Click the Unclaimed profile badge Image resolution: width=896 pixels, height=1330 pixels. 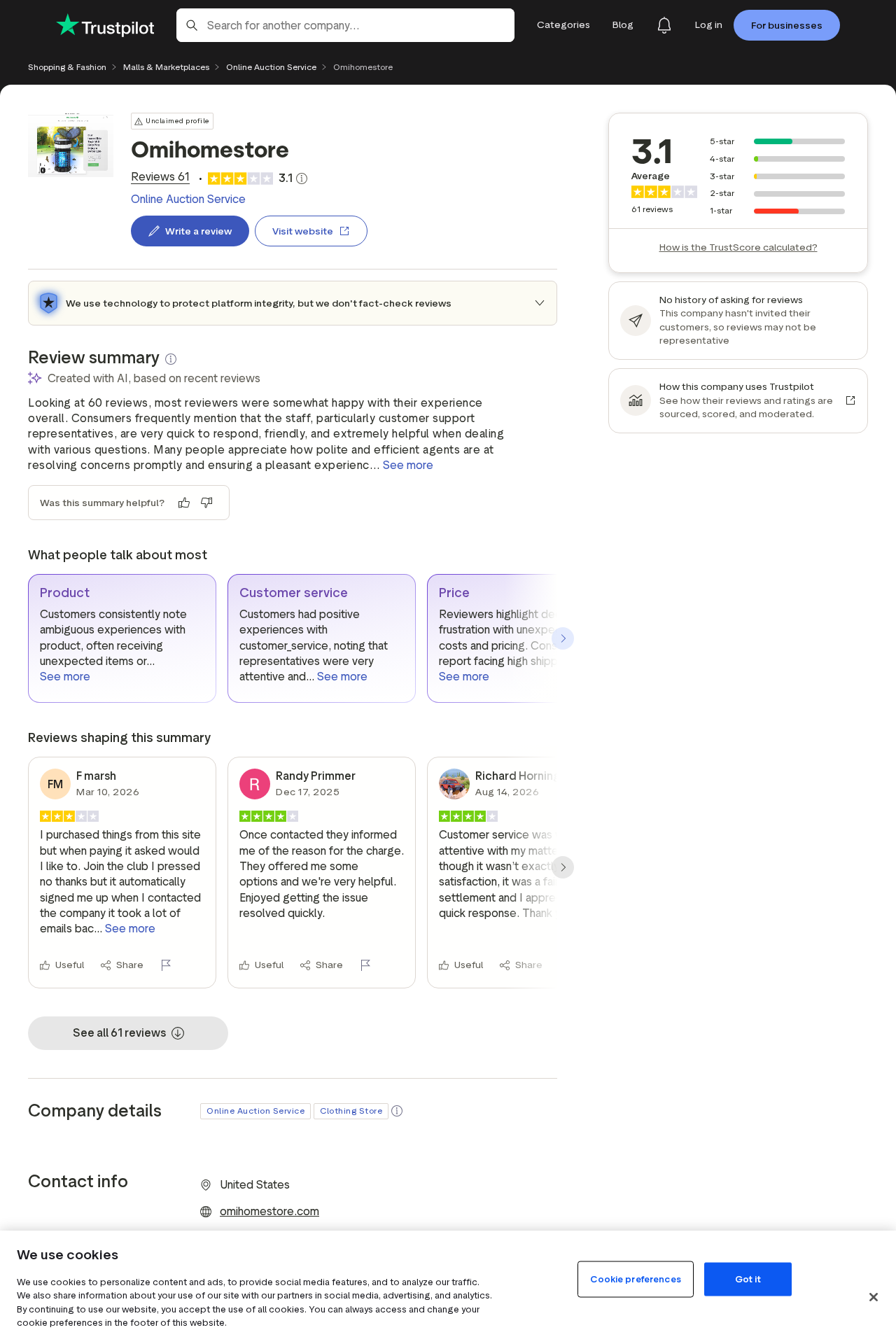coord(172,121)
